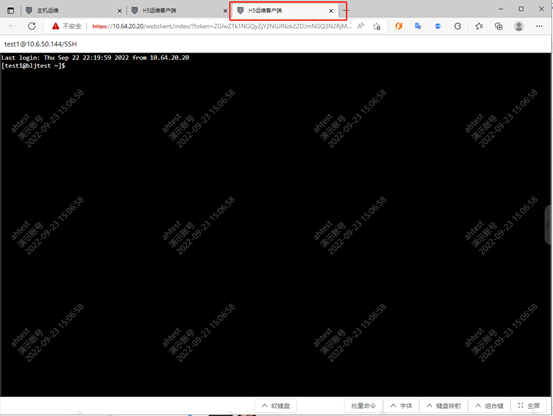Viewport: 553px width, 416px height.
Task: Click the translate extension icon
Action: coord(418,26)
